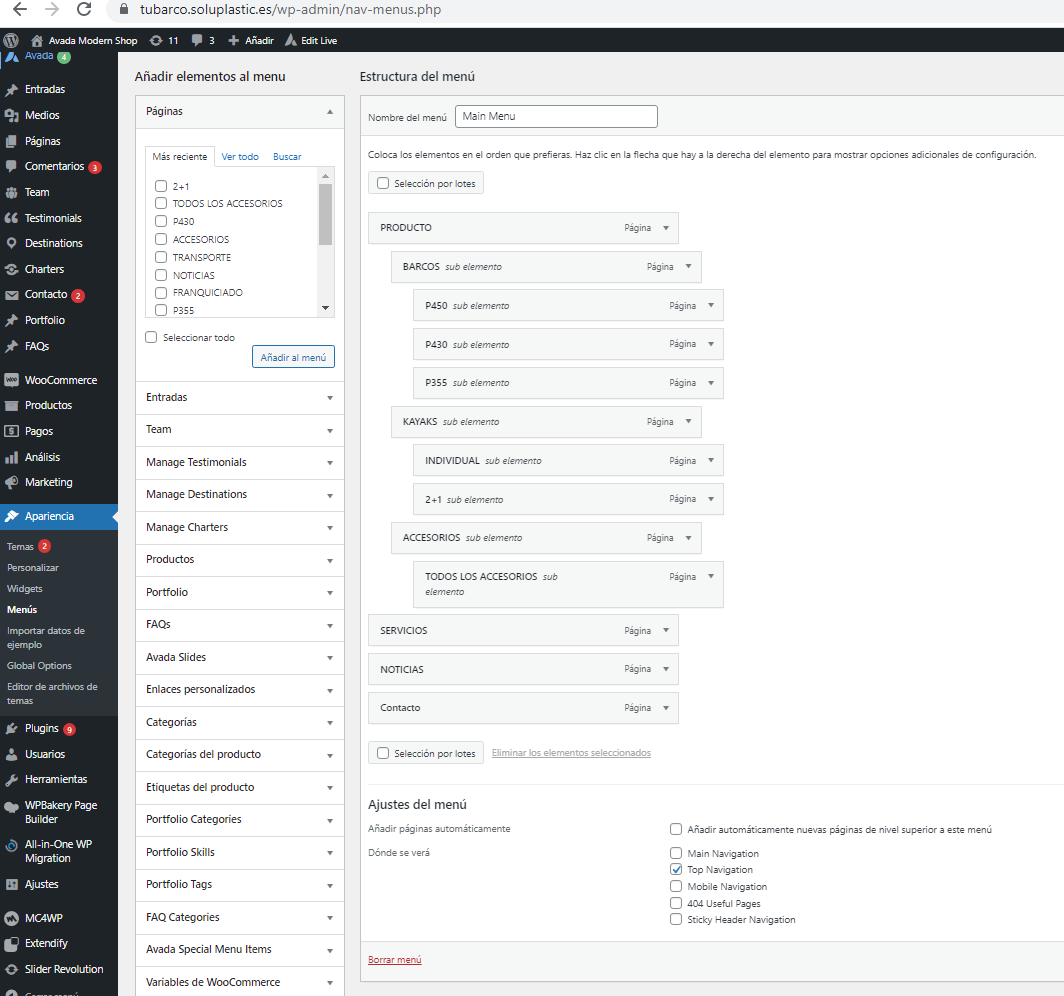This screenshot has width=1064, height=996.
Task: Expand the BARCOS sub element arrow
Action: (x=689, y=267)
